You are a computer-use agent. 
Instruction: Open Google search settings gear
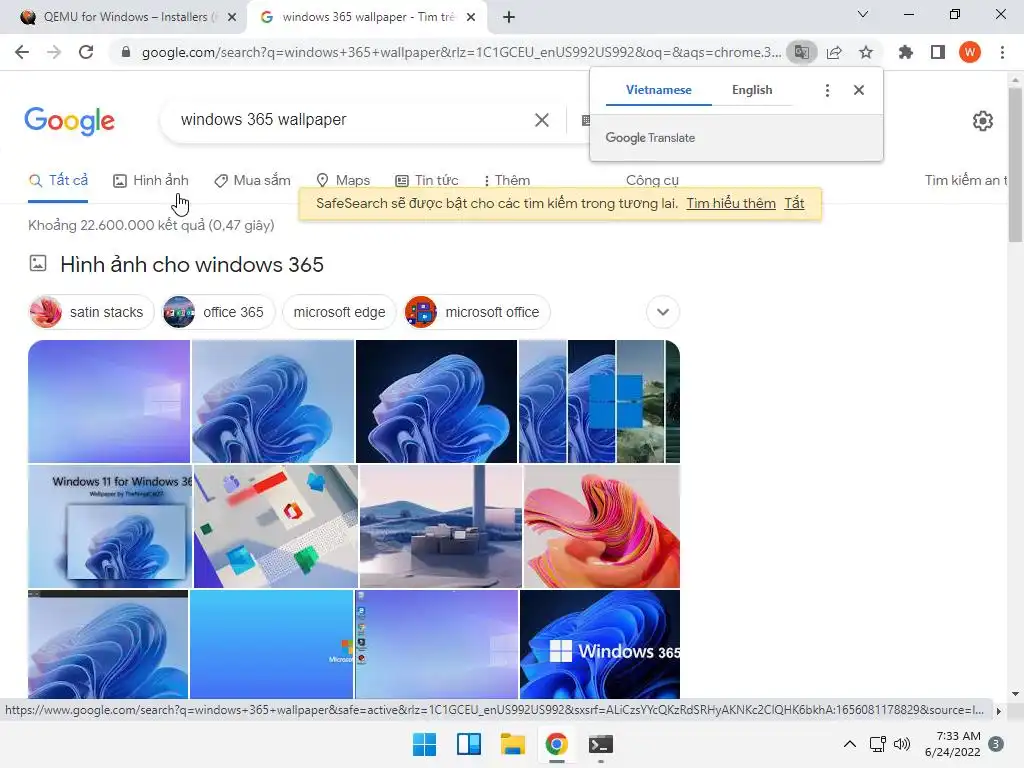point(983,121)
